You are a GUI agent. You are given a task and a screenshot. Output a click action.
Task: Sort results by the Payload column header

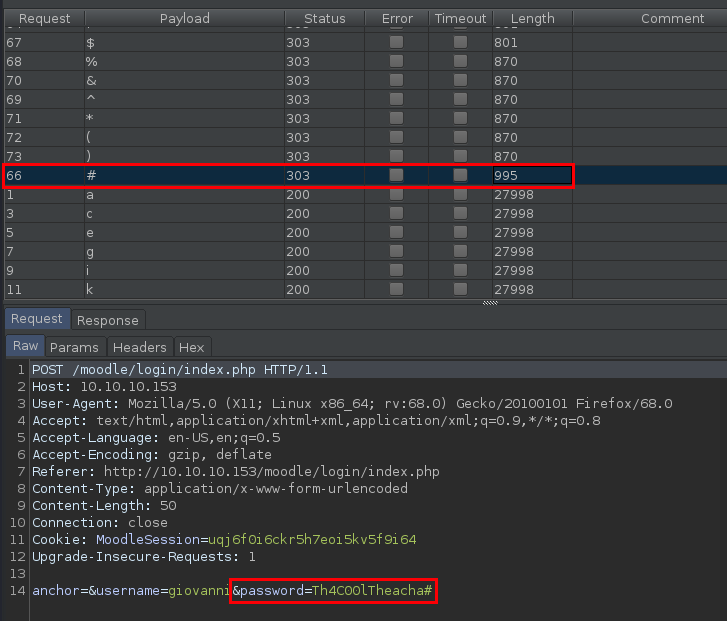pos(184,19)
